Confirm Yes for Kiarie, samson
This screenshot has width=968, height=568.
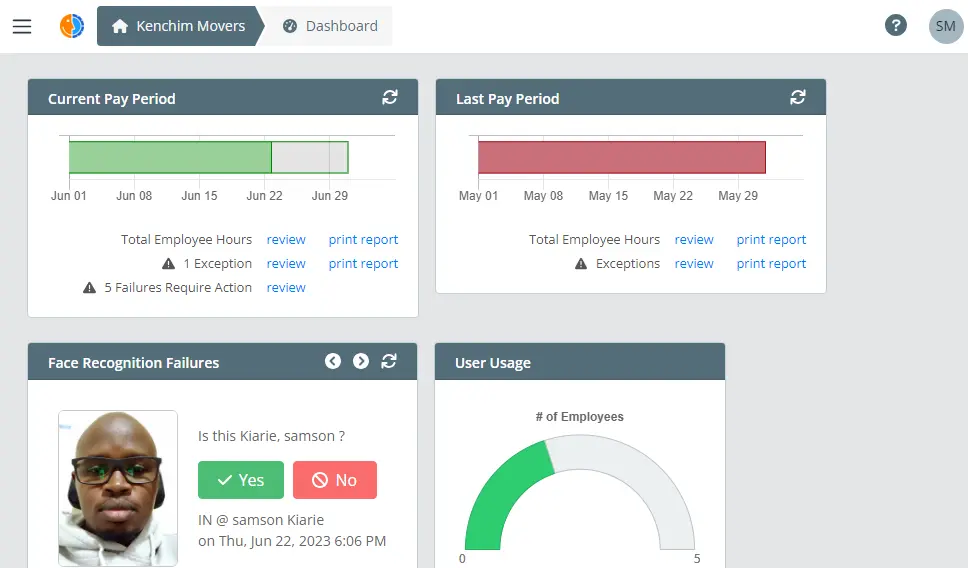[241, 480]
